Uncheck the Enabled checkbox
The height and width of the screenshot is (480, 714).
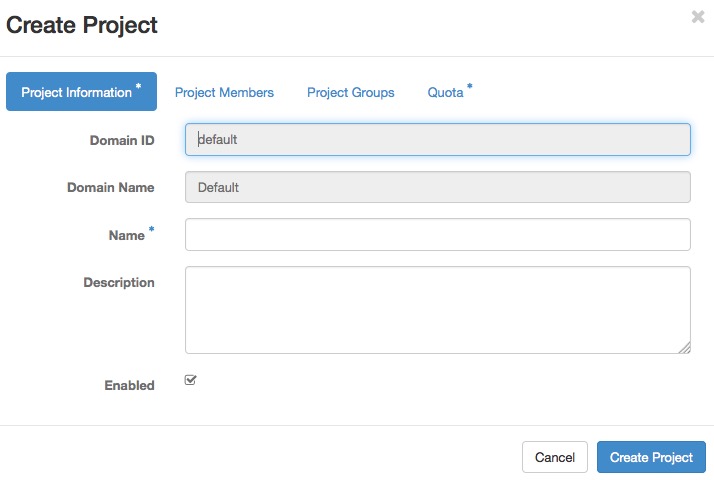pyautogui.click(x=191, y=380)
